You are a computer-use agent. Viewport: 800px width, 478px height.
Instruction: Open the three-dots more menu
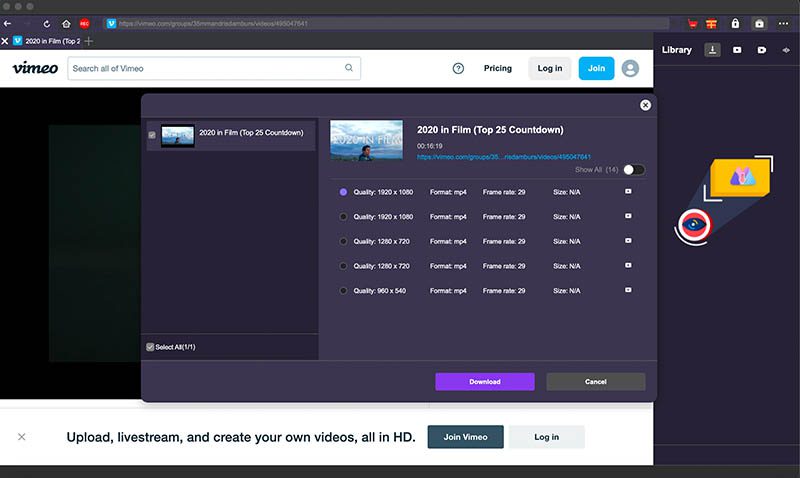point(784,23)
